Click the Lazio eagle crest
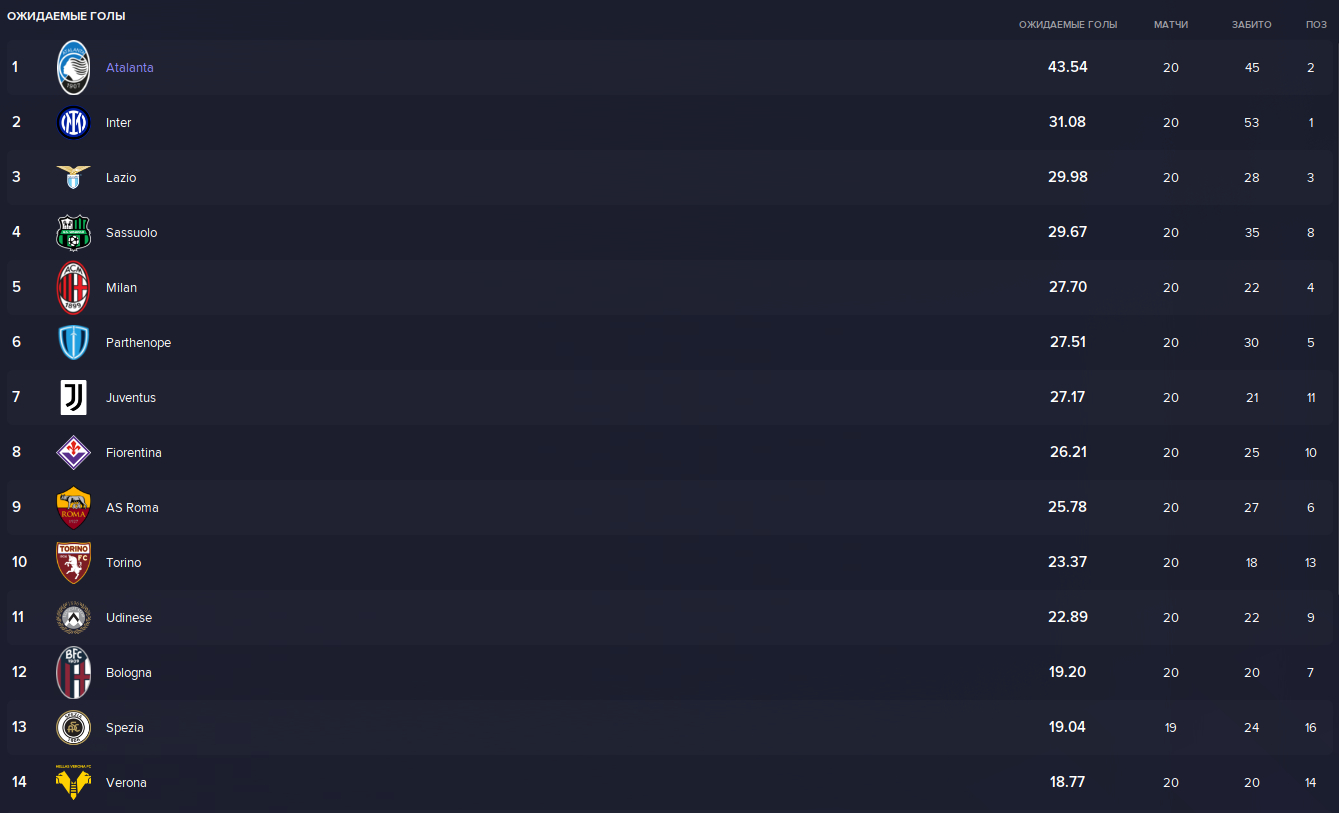Screen dimensions: 1339x813 pyautogui.click(x=73, y=178)
